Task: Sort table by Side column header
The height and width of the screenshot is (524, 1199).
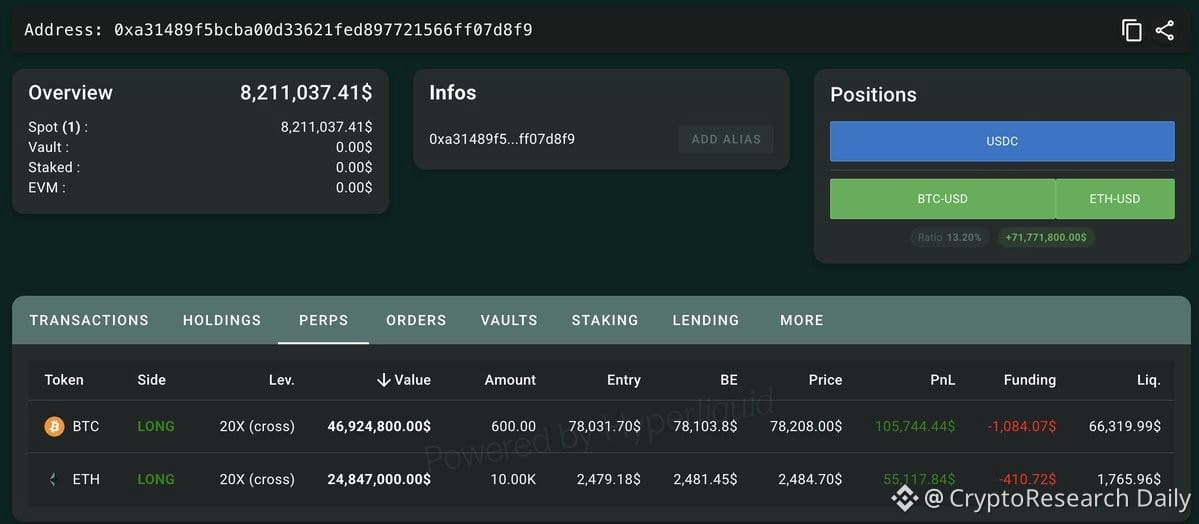Action: tap(151, 380)
